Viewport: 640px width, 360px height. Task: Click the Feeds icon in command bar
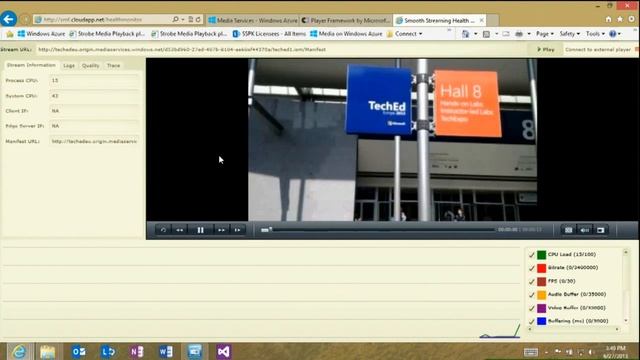click(x=486, y=34)
